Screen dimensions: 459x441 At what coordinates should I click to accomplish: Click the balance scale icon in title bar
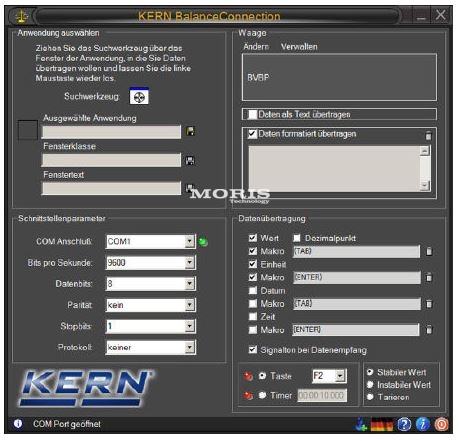tap(22, 16)
